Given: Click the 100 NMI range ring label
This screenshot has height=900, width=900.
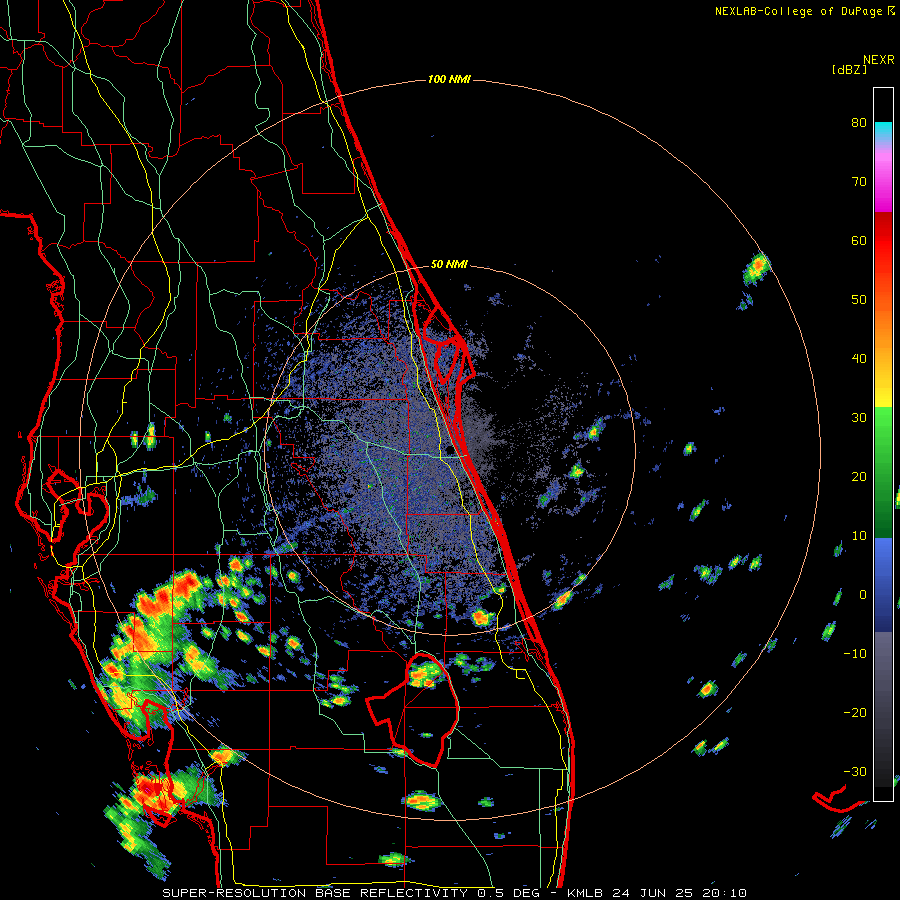Looking at the screenshot, I should click(x=449, y=79).
